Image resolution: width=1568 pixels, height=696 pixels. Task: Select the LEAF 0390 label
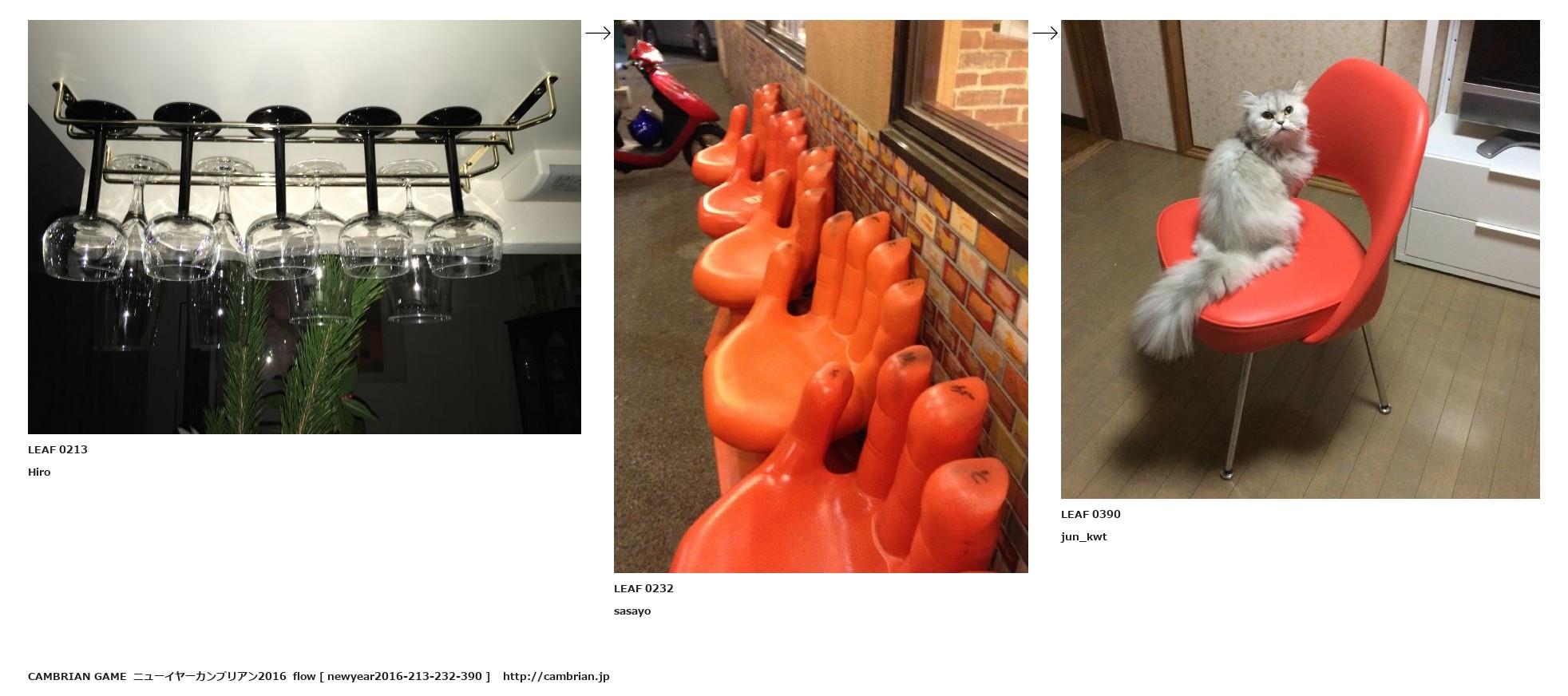[x=1091, y=514]
